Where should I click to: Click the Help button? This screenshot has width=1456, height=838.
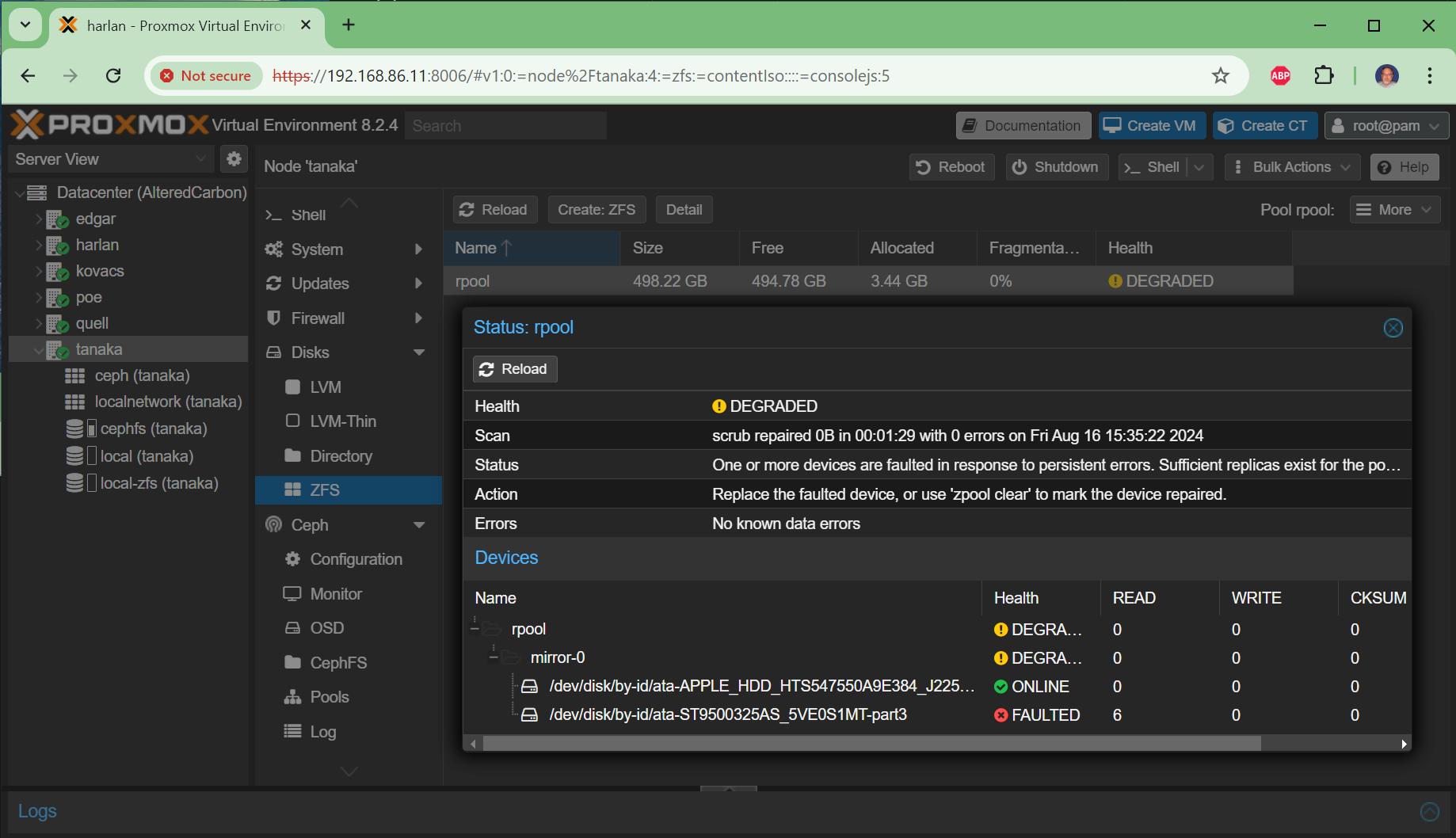[x=1405, y=167]
